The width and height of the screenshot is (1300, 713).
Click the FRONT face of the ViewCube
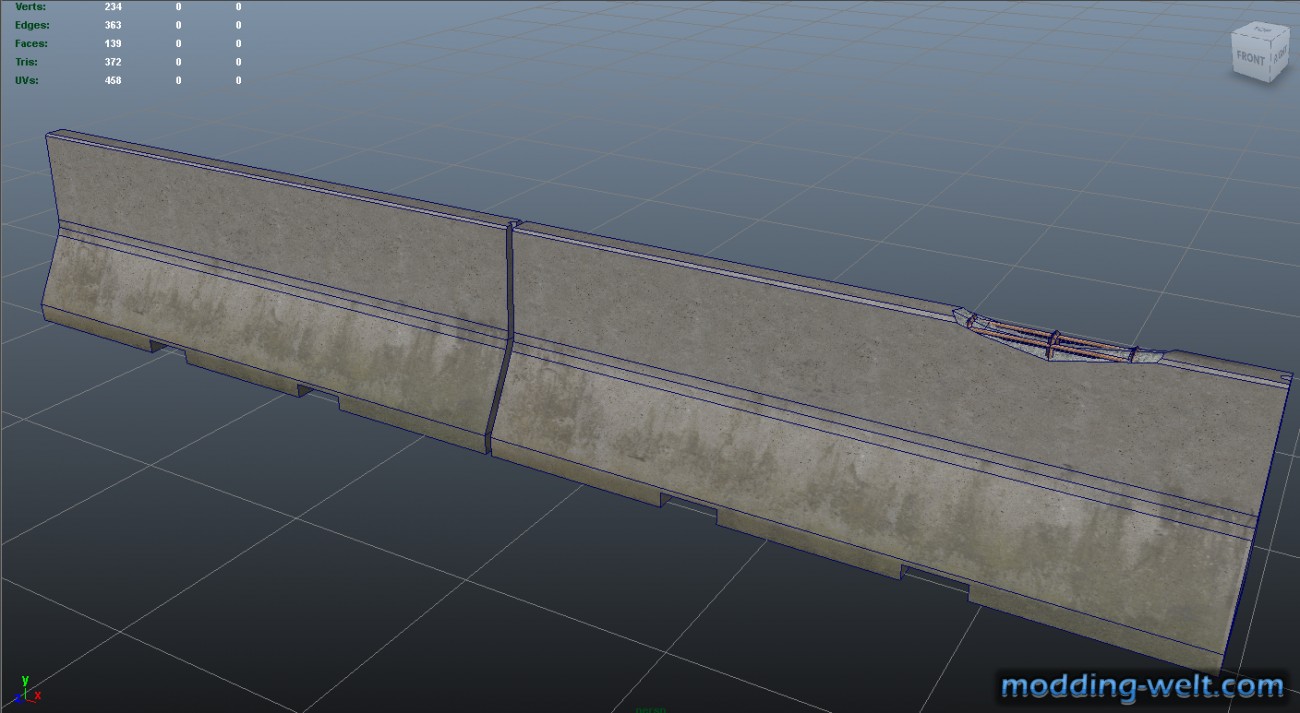[1250, 58]
